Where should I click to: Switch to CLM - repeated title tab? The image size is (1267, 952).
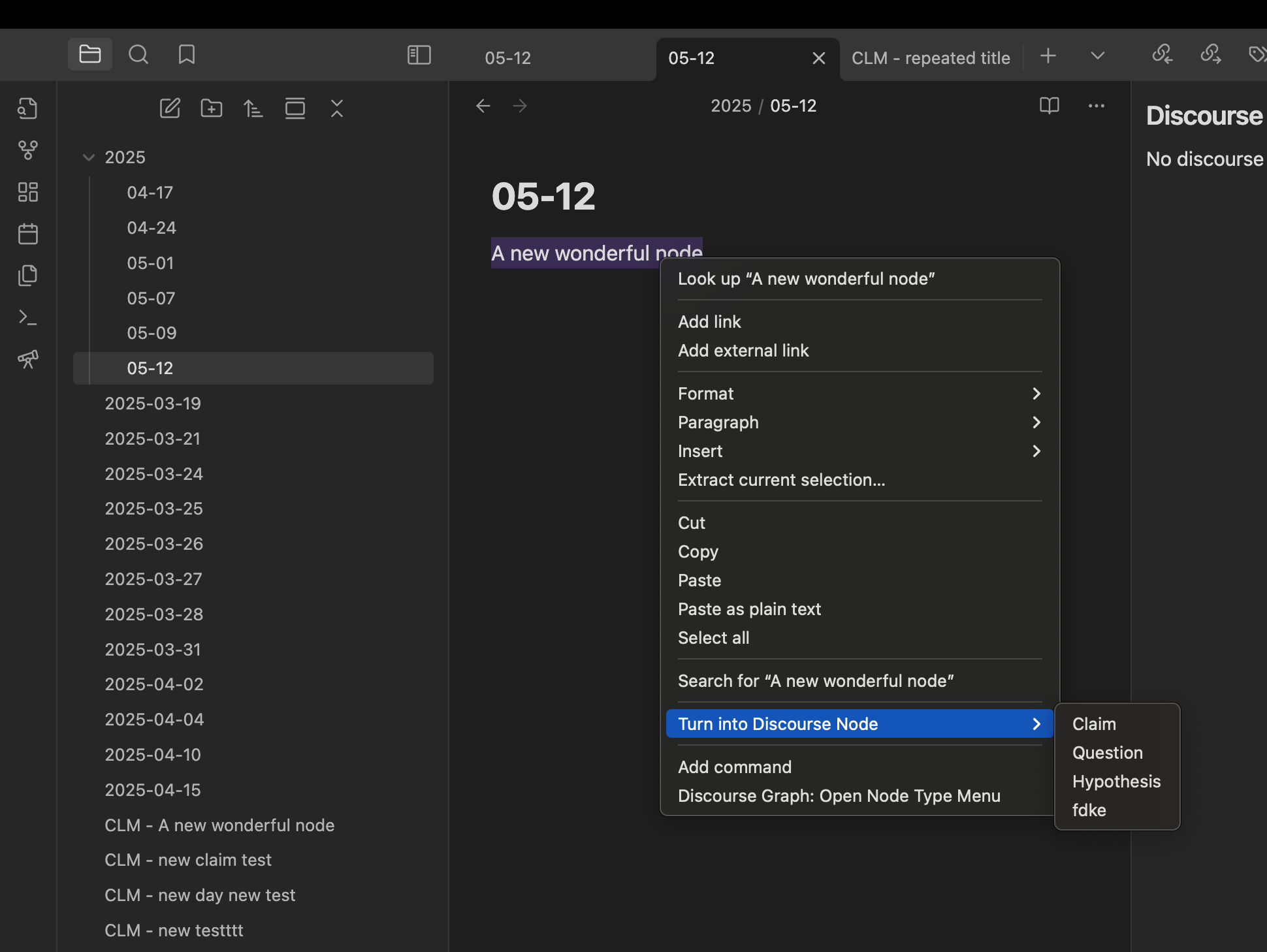click(930, 58)
